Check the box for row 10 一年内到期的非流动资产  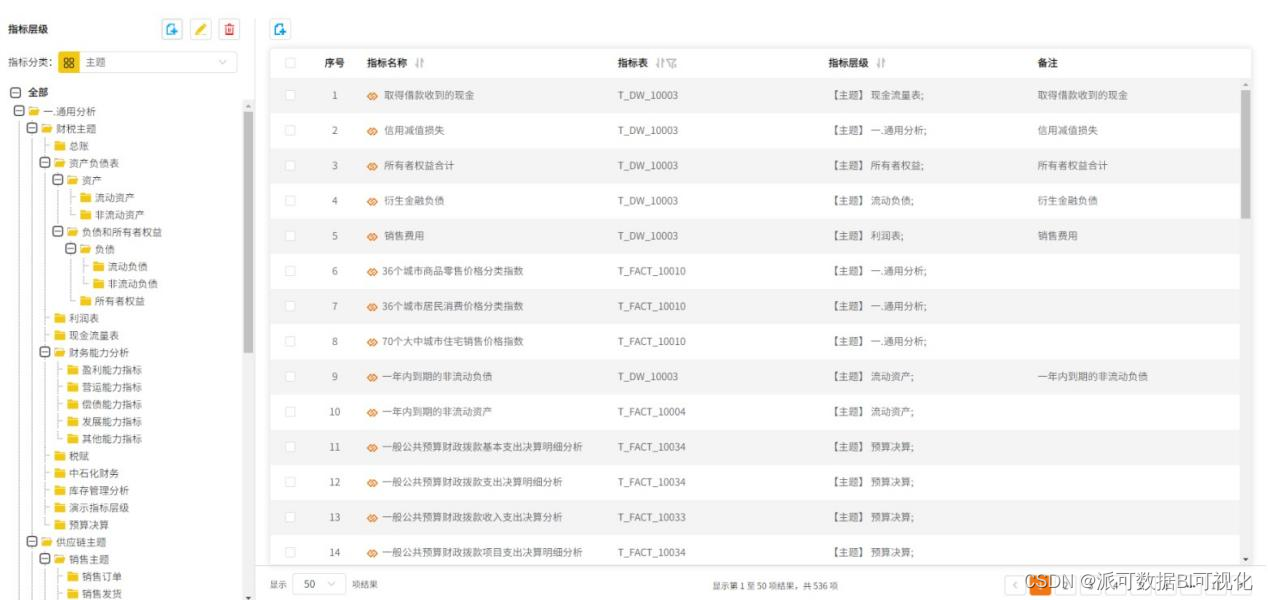tap(290, 412)
